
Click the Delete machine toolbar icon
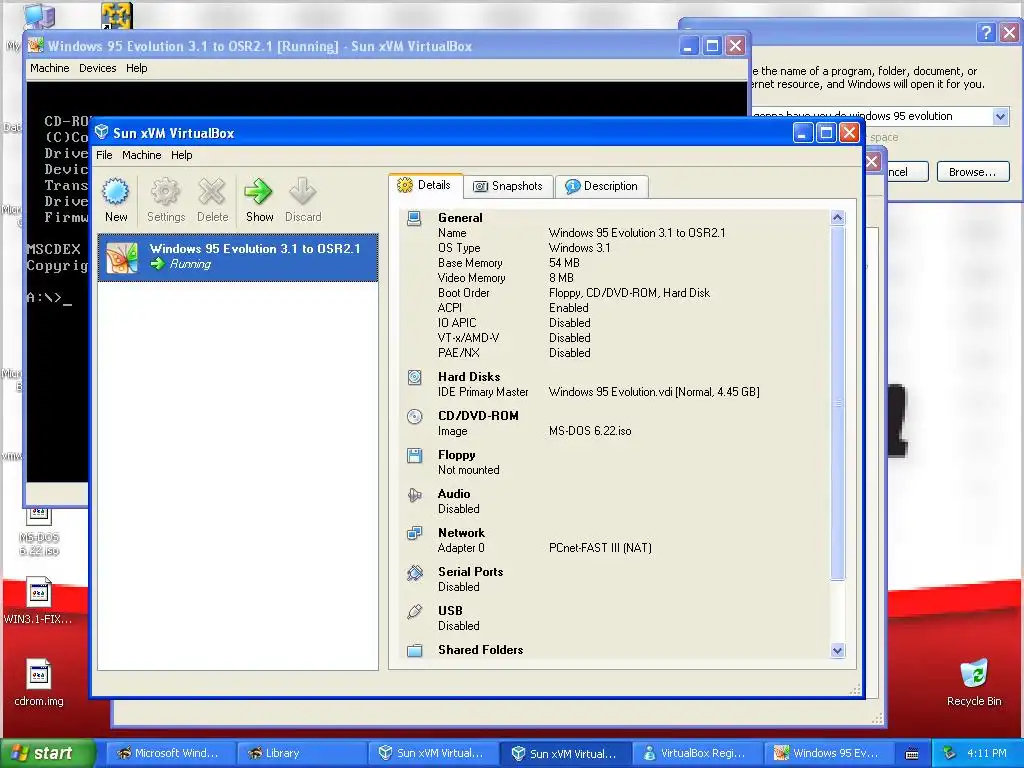(212, 192)
